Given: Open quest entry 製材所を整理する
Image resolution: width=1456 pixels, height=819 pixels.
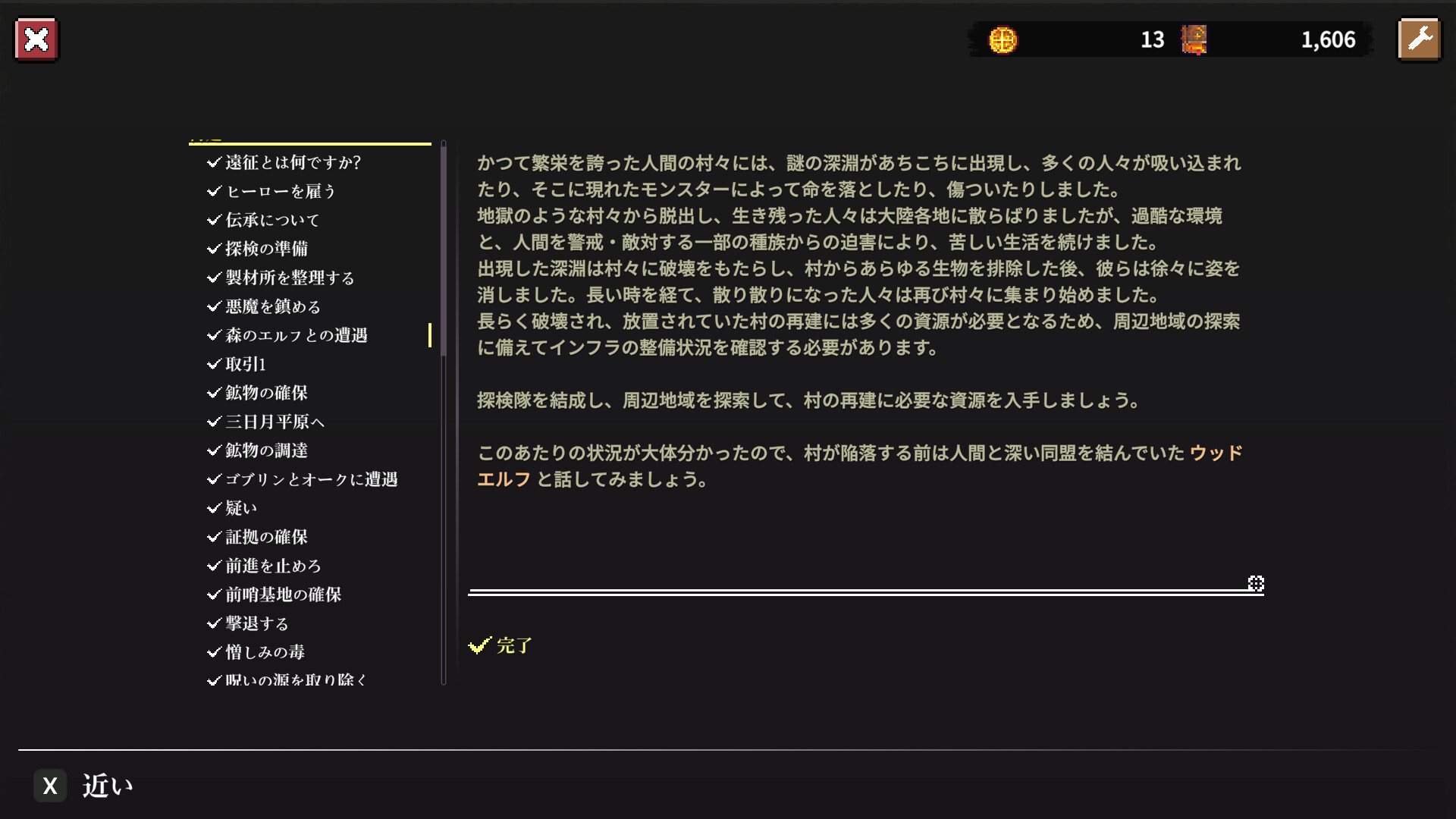Looking at the screenshot, I should 290,278.
